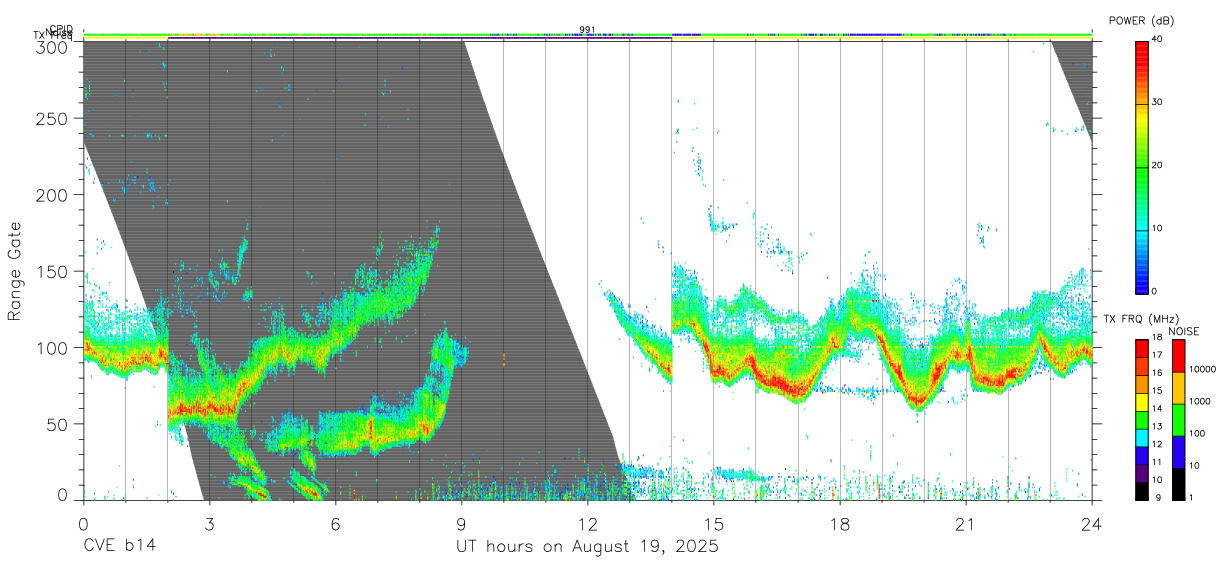This screenshot has width=1228, height=567.
Task: Click the 1 label at NOISE legend bottom
Action: click(1190, 497)
